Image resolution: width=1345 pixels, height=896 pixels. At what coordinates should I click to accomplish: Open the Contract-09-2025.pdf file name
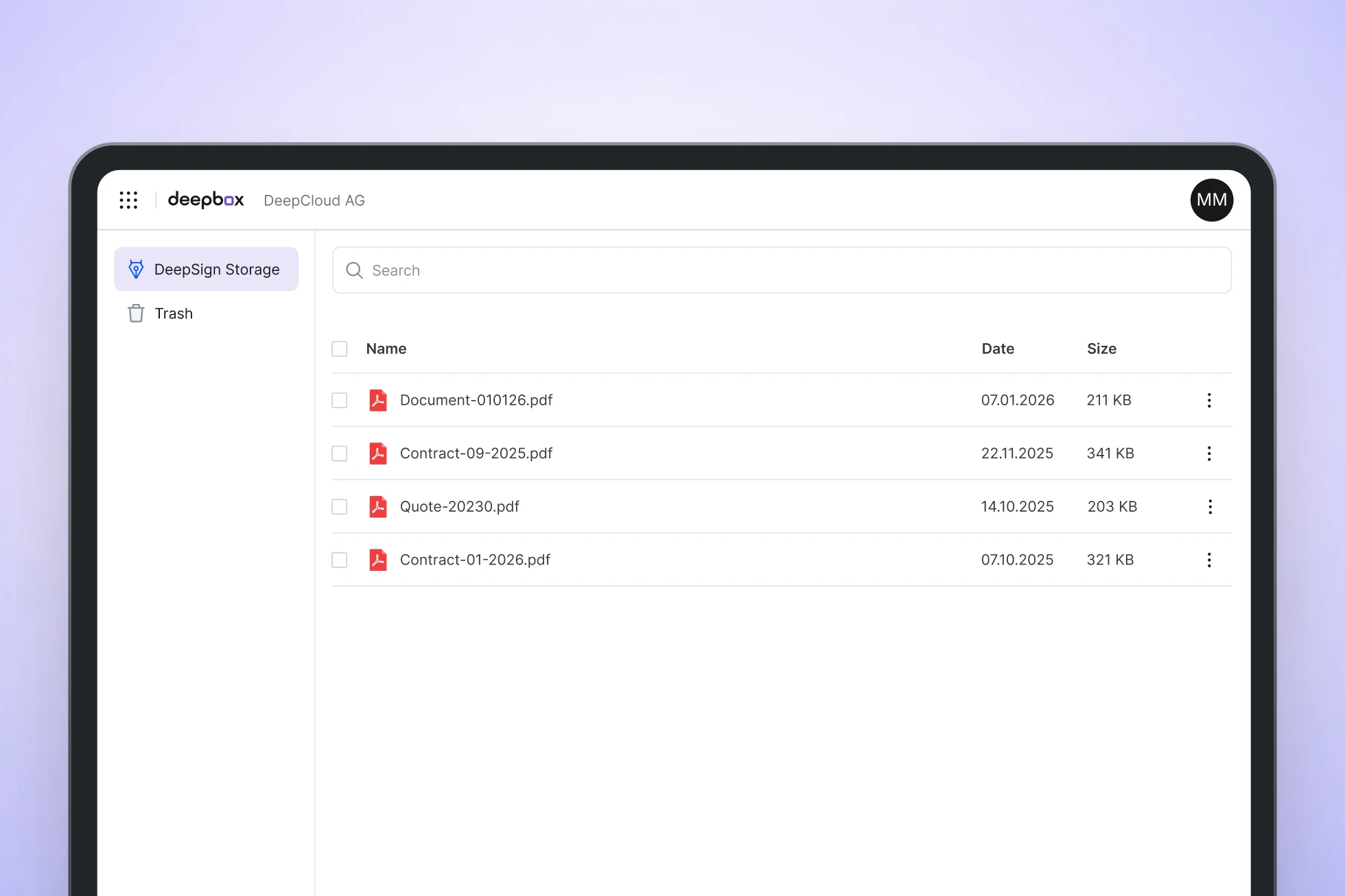click(476, 453)
